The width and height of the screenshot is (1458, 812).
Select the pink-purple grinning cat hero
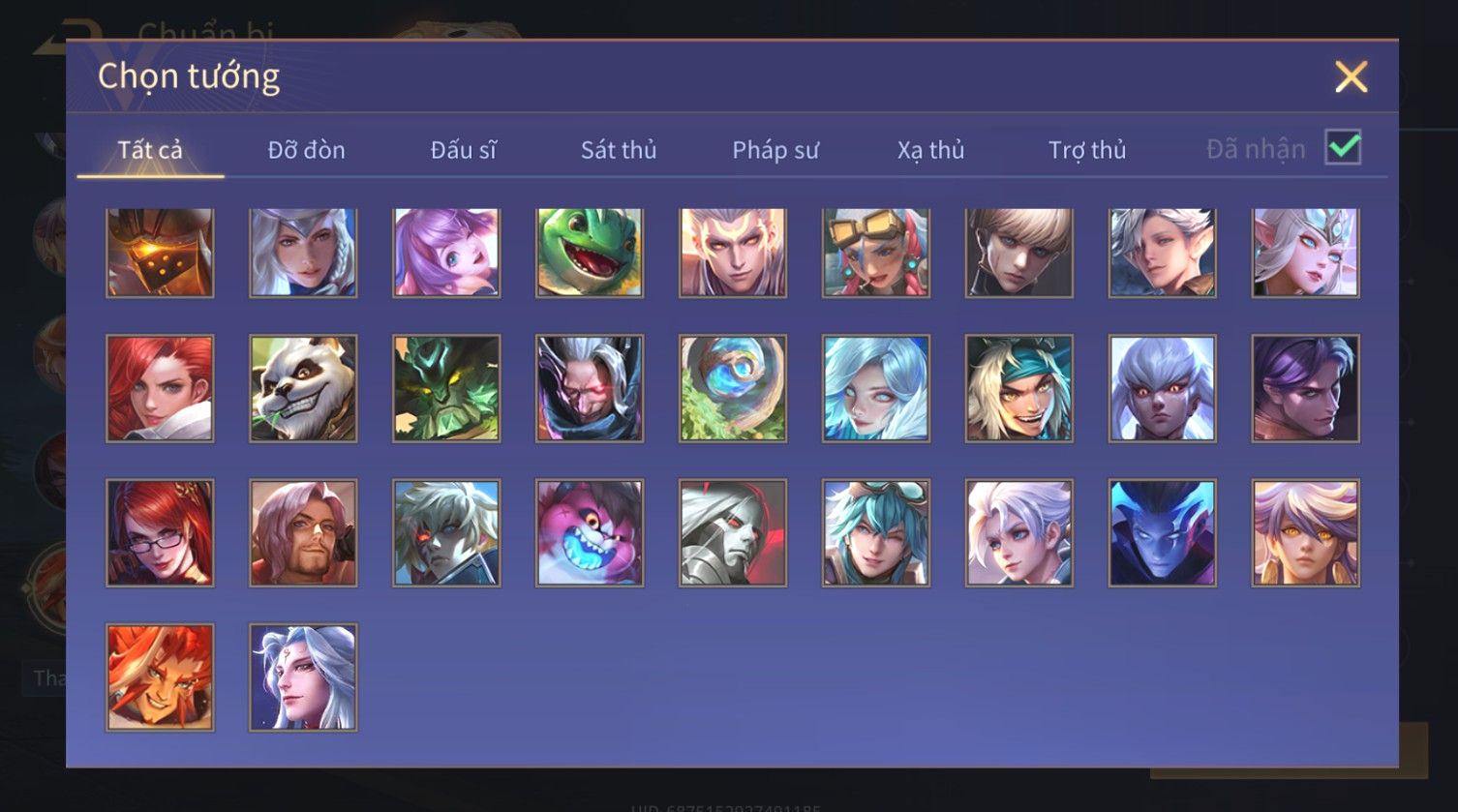590,533
